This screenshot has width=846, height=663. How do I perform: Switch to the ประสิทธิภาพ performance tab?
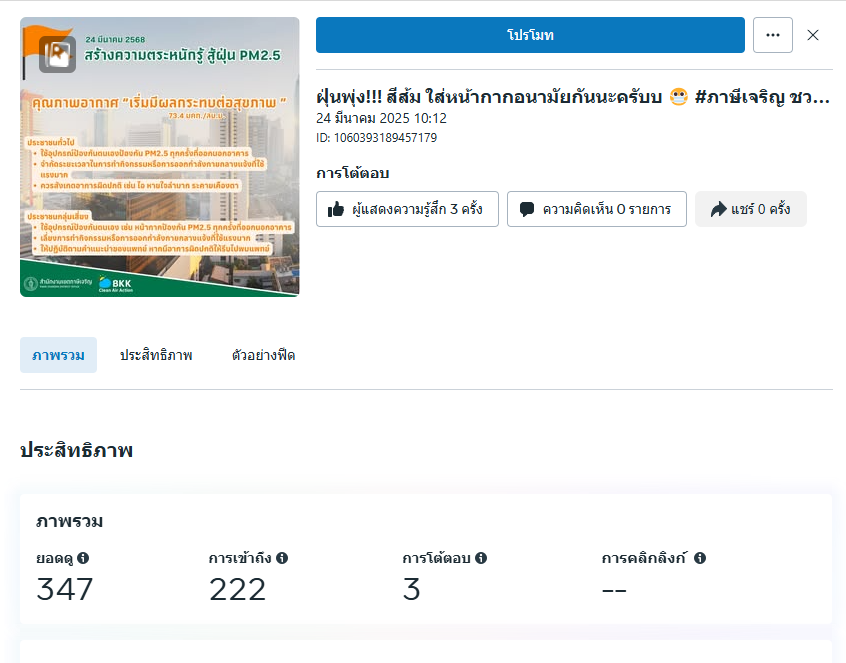(156, 355)
